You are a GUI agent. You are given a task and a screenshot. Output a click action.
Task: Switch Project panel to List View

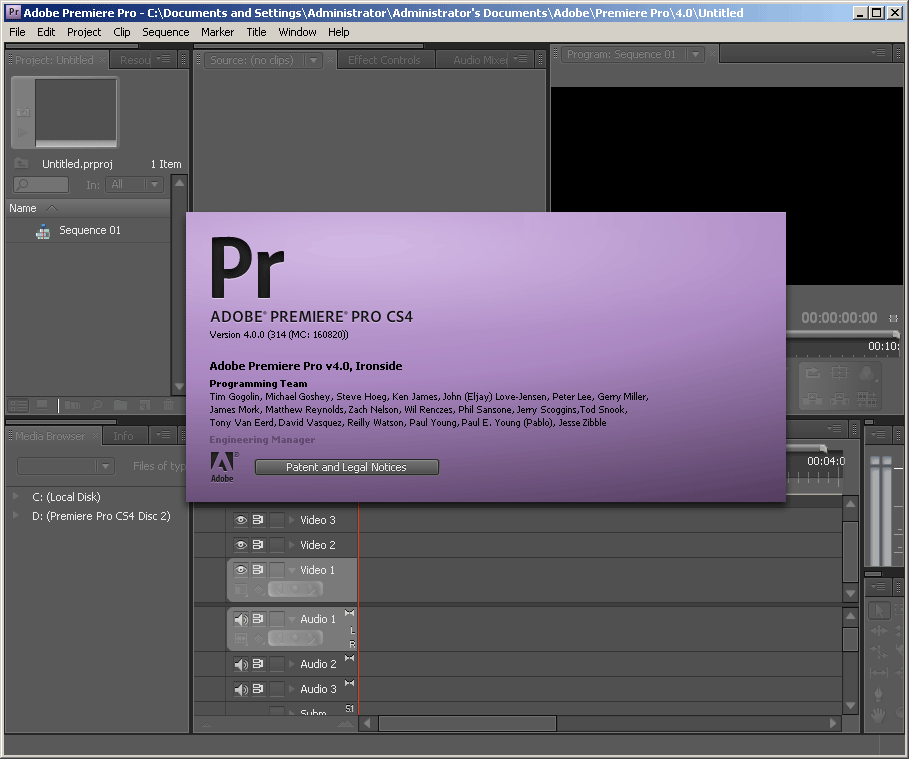pos(19,405)
